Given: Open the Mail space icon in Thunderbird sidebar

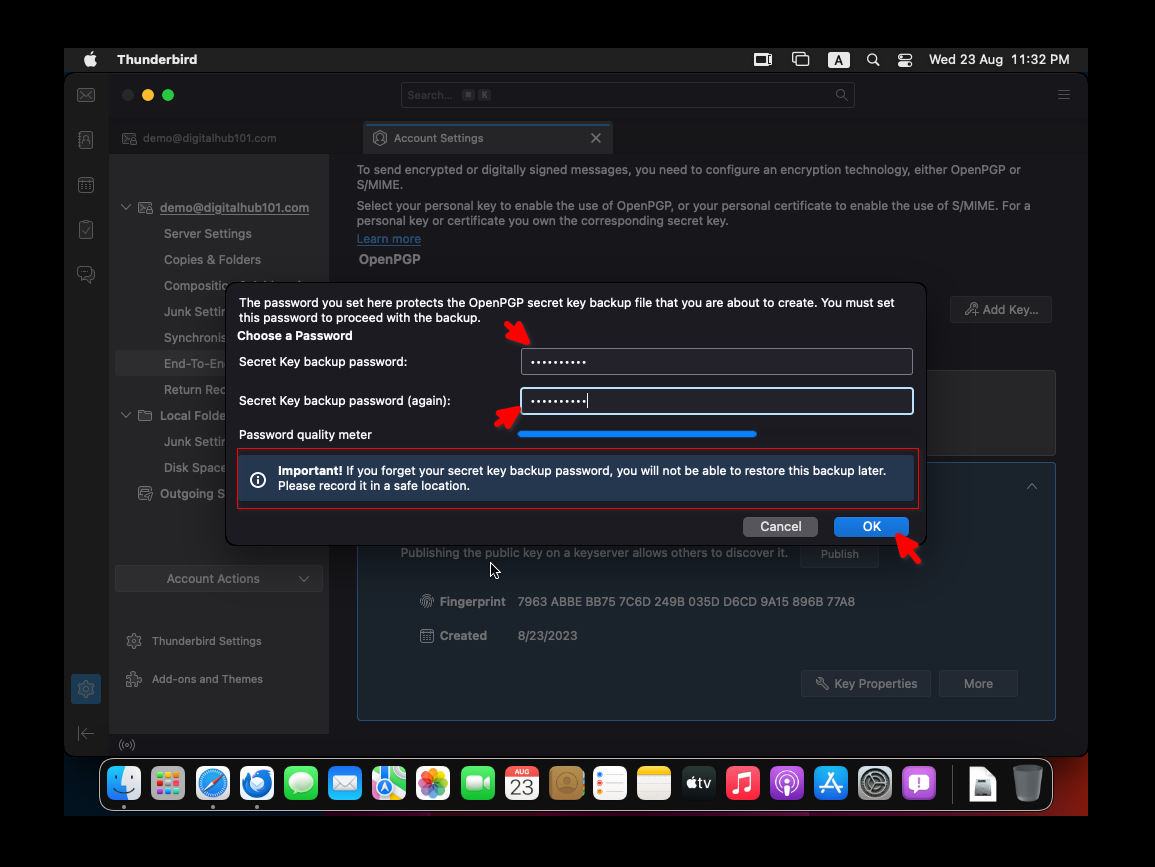Looking at the screenshot, I should click(x=86, y=95).
